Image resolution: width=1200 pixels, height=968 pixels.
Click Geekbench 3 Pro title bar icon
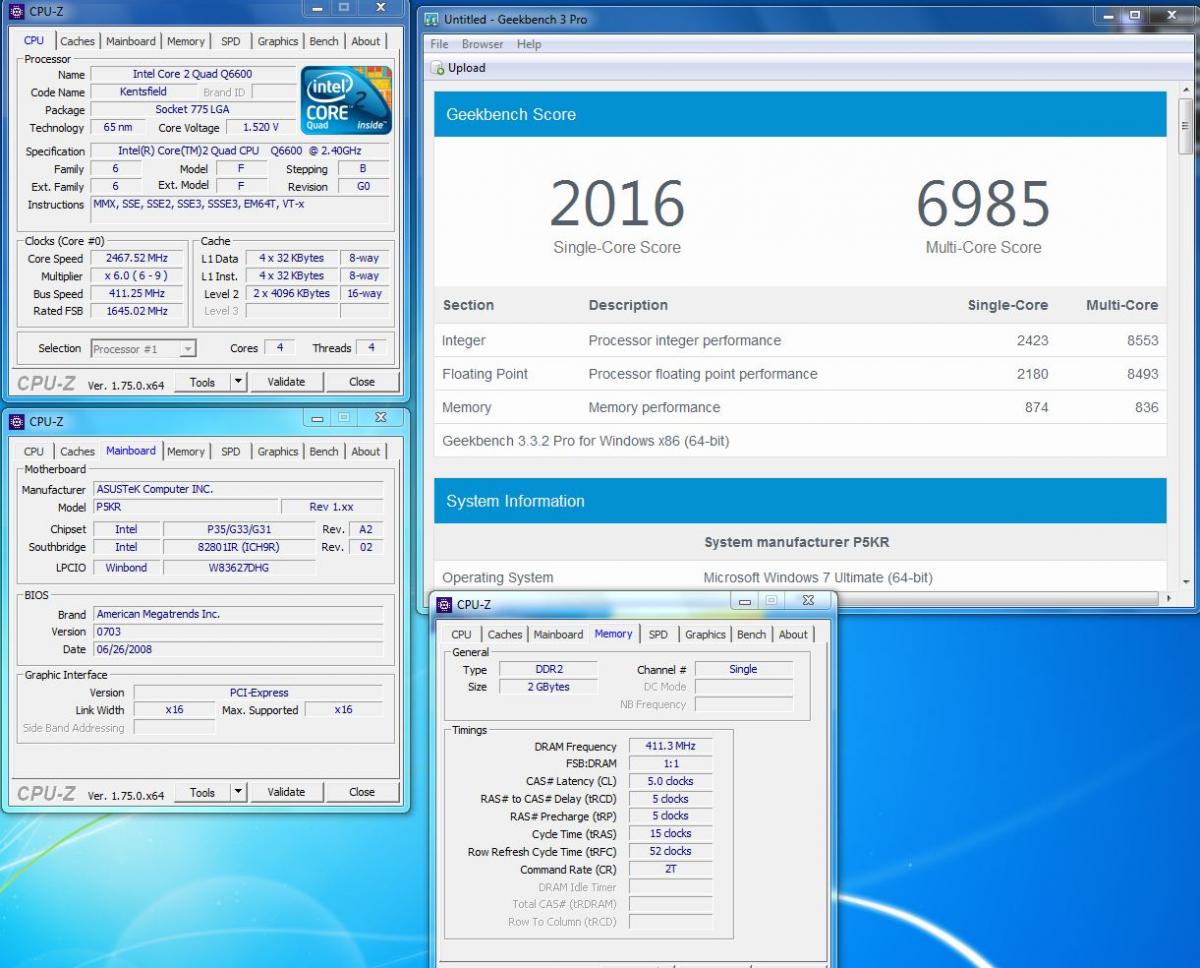point(431,19)
